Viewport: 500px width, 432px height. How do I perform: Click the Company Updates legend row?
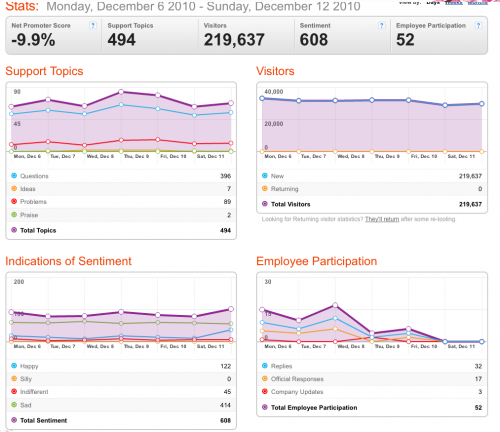(x=372, y=392)
